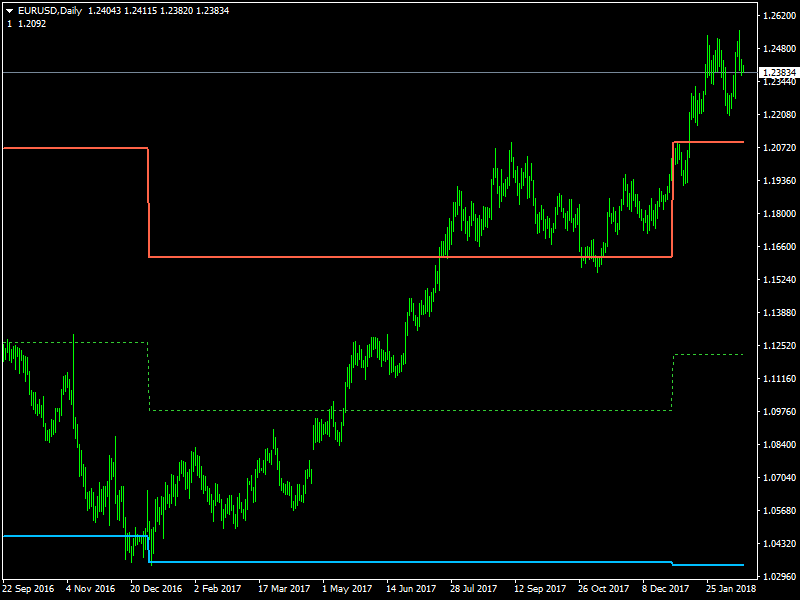Image resolution: width=800 pixels, height=600 pixels.
Task: Click the 8 Dec 2017 date label
Action: pos(666,589)
